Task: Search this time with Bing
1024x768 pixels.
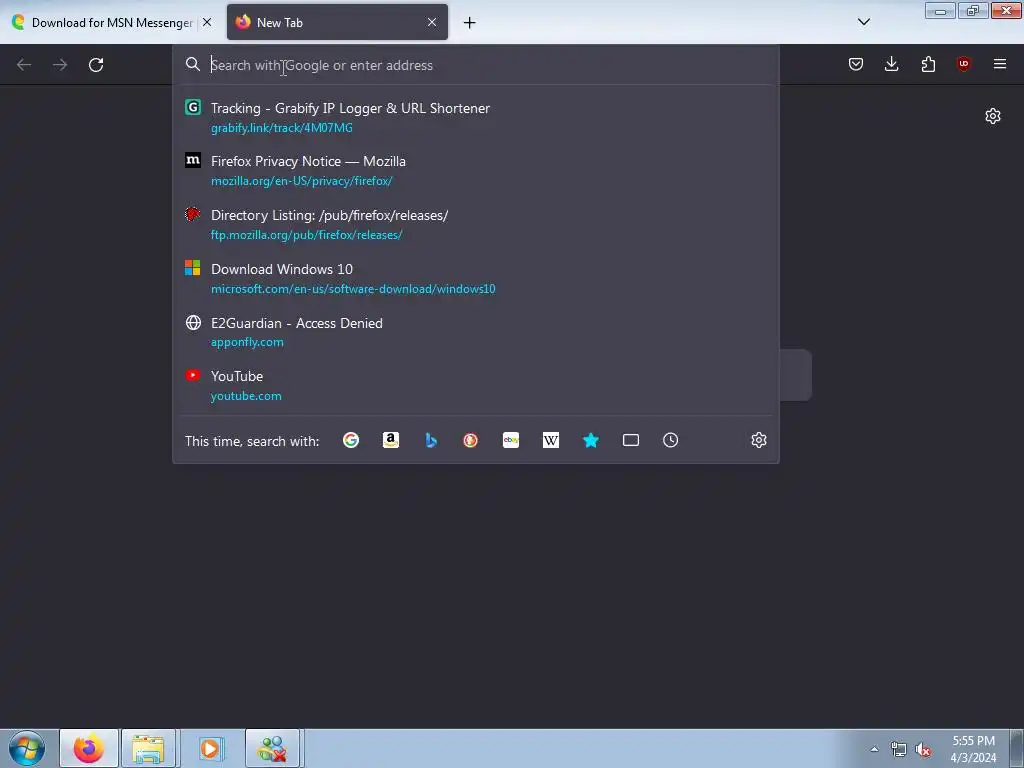Action: tap(431, 440)
